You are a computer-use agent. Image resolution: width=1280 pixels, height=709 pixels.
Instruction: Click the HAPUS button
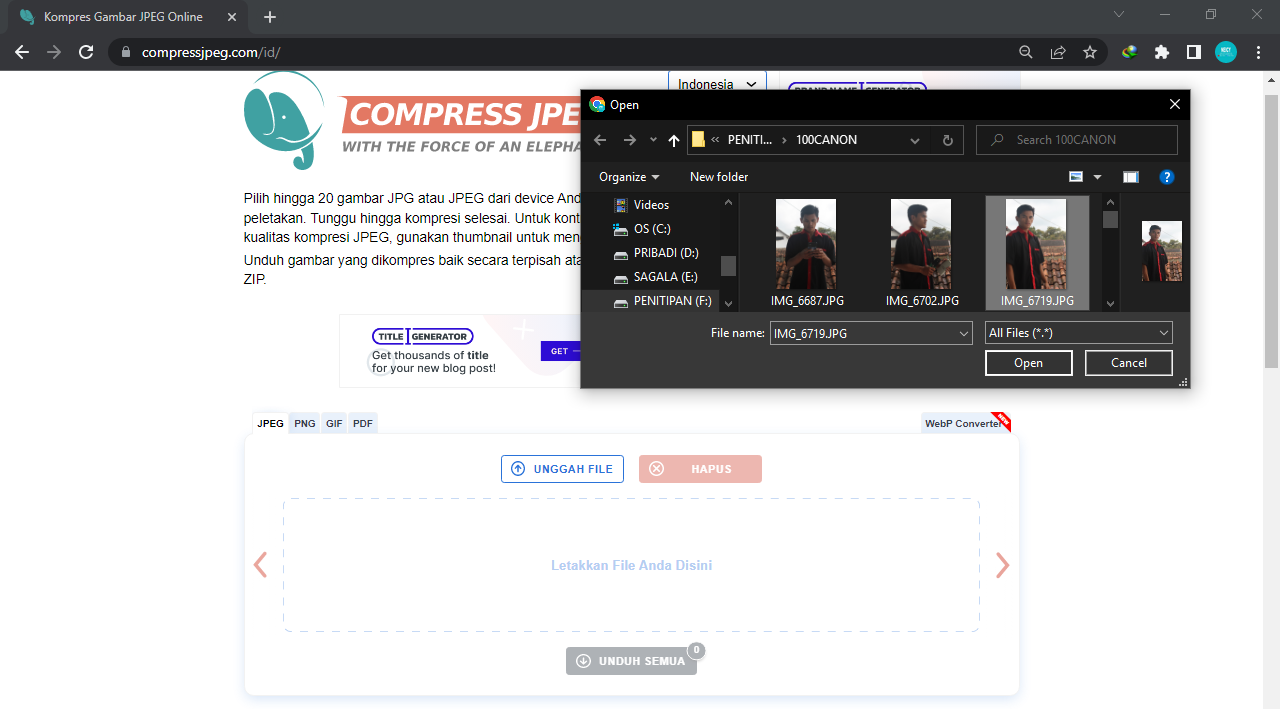click(x=700, y=469)
